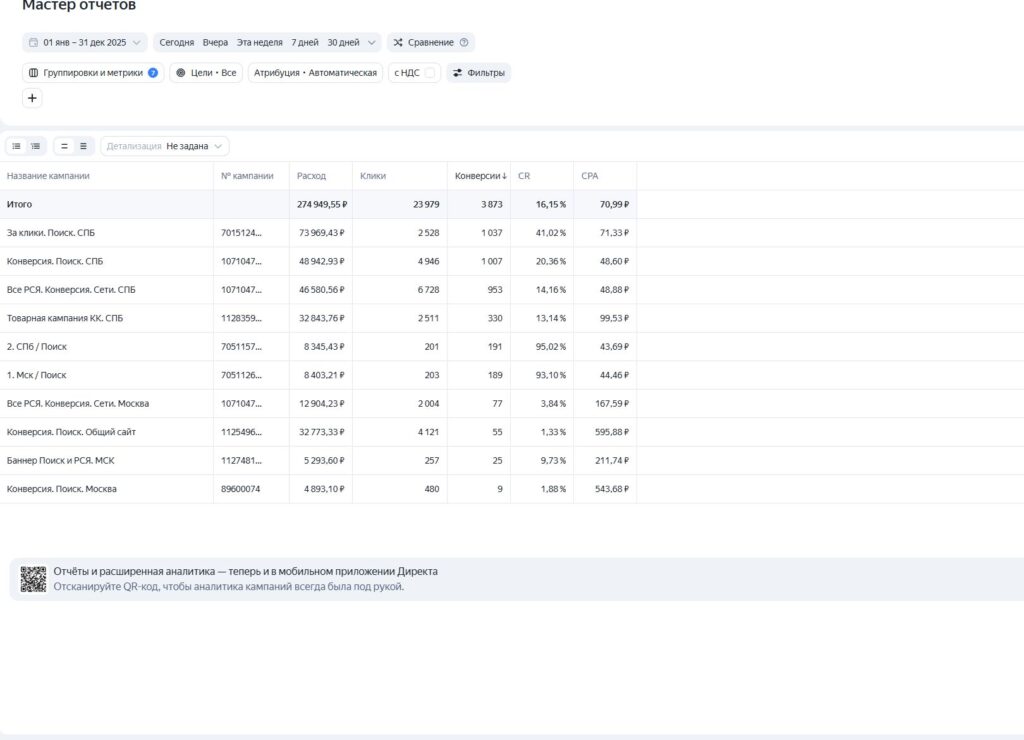Click the Итого total row label
This screenshot has height=740, width=1024.
19,204
